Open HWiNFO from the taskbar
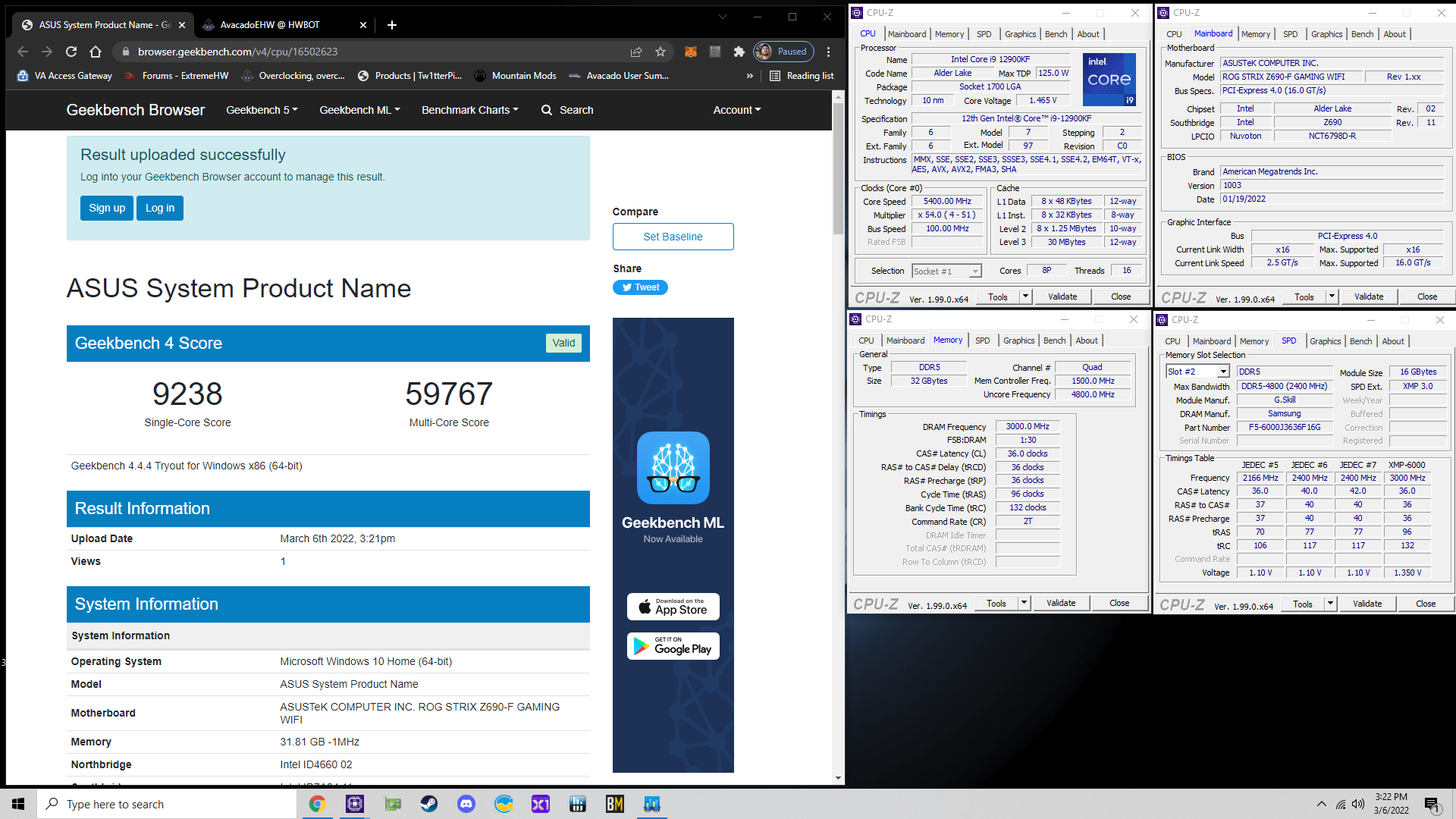 (x=578, y=804)
